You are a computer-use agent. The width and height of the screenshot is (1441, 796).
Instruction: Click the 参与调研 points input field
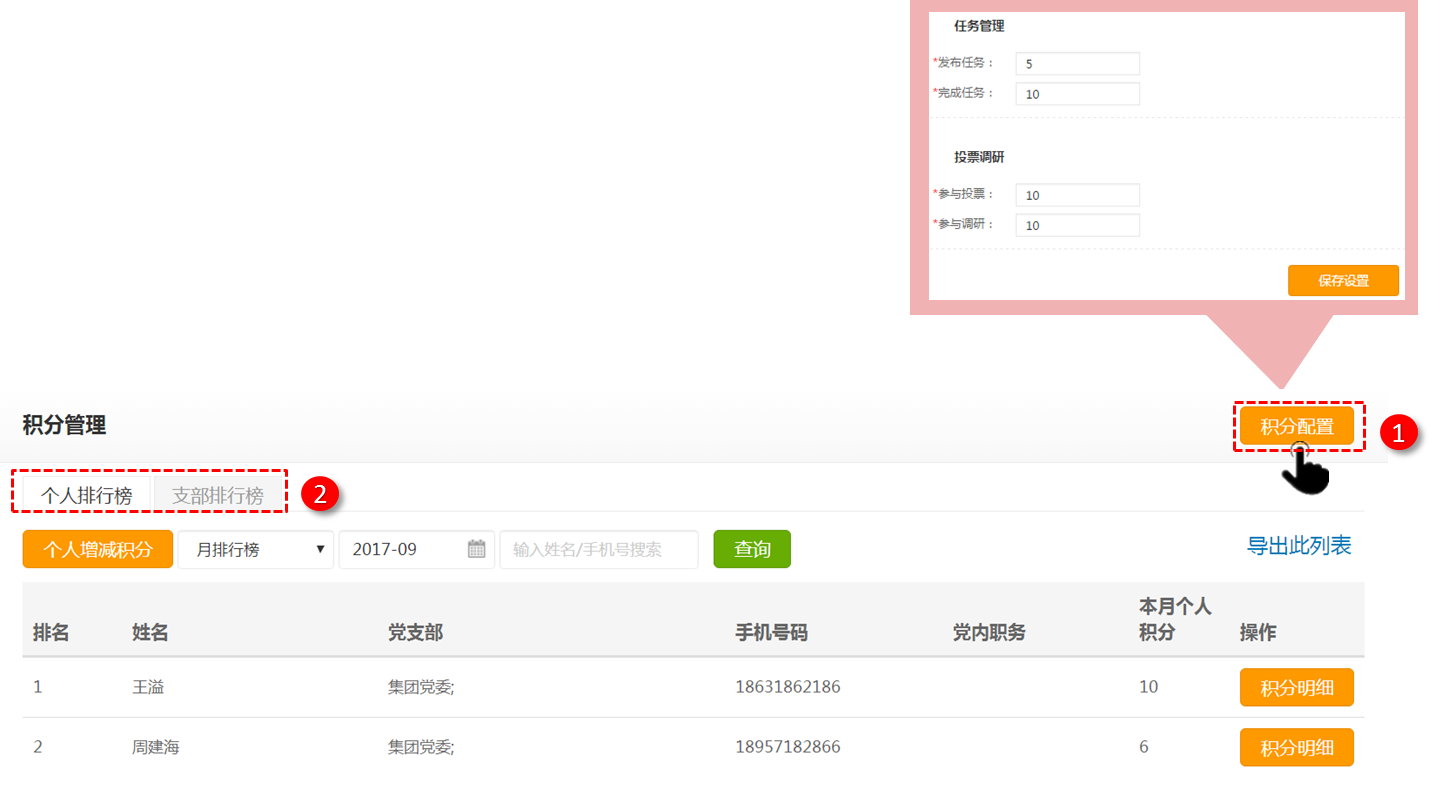click(1077, 225)
